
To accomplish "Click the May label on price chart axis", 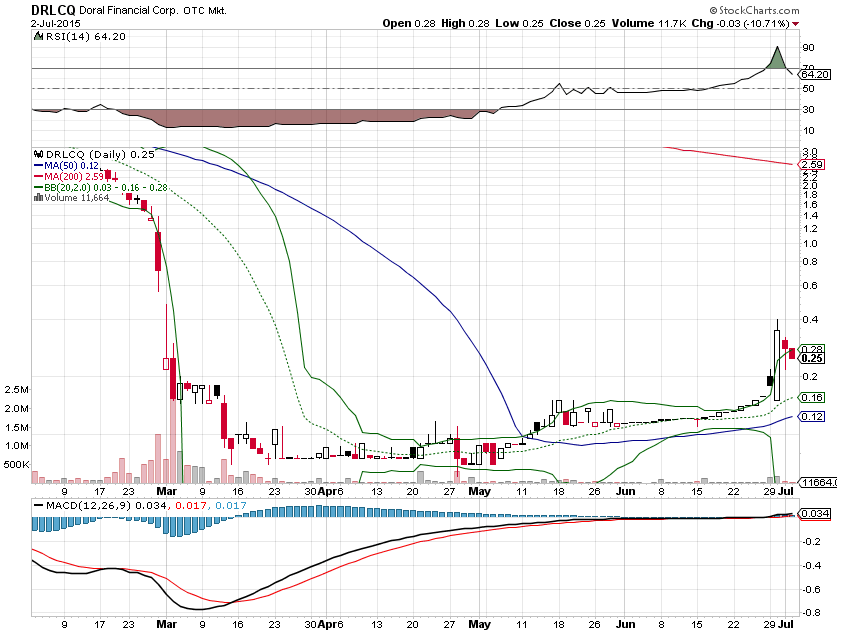I will 479,491.
